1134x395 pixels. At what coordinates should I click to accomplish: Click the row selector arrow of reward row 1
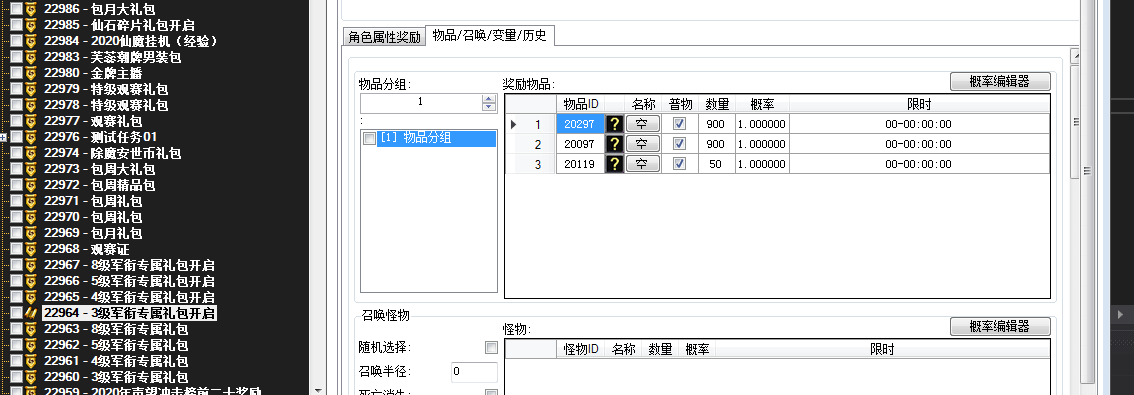[513, 124]
